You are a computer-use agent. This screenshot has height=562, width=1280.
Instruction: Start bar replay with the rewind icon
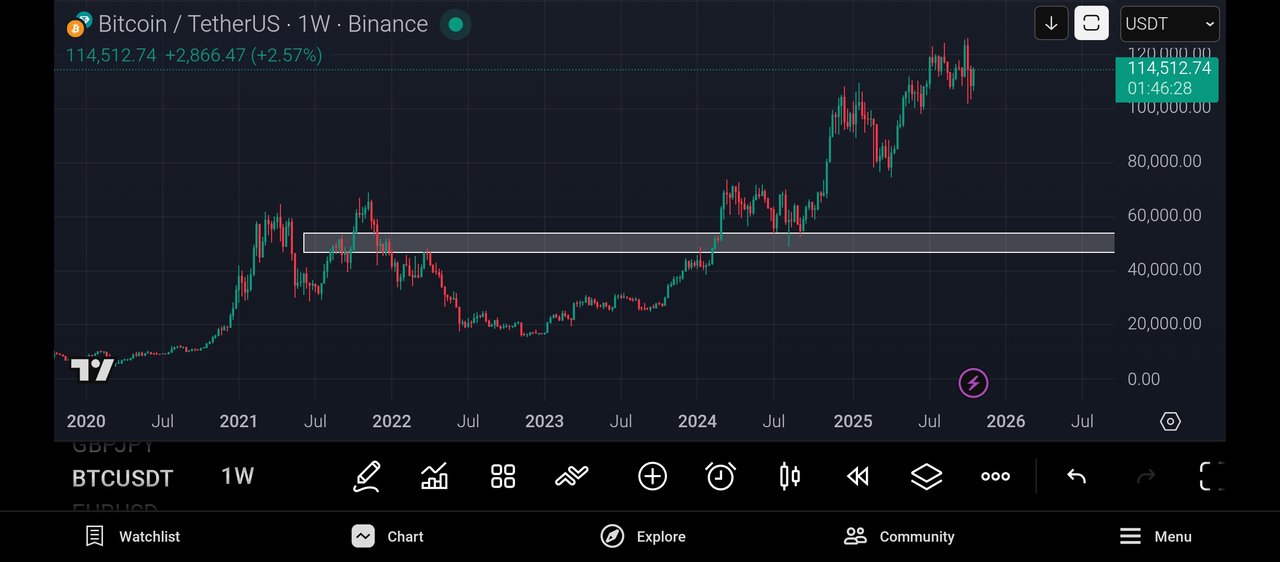pyautogui.click(x=857, y=477)
